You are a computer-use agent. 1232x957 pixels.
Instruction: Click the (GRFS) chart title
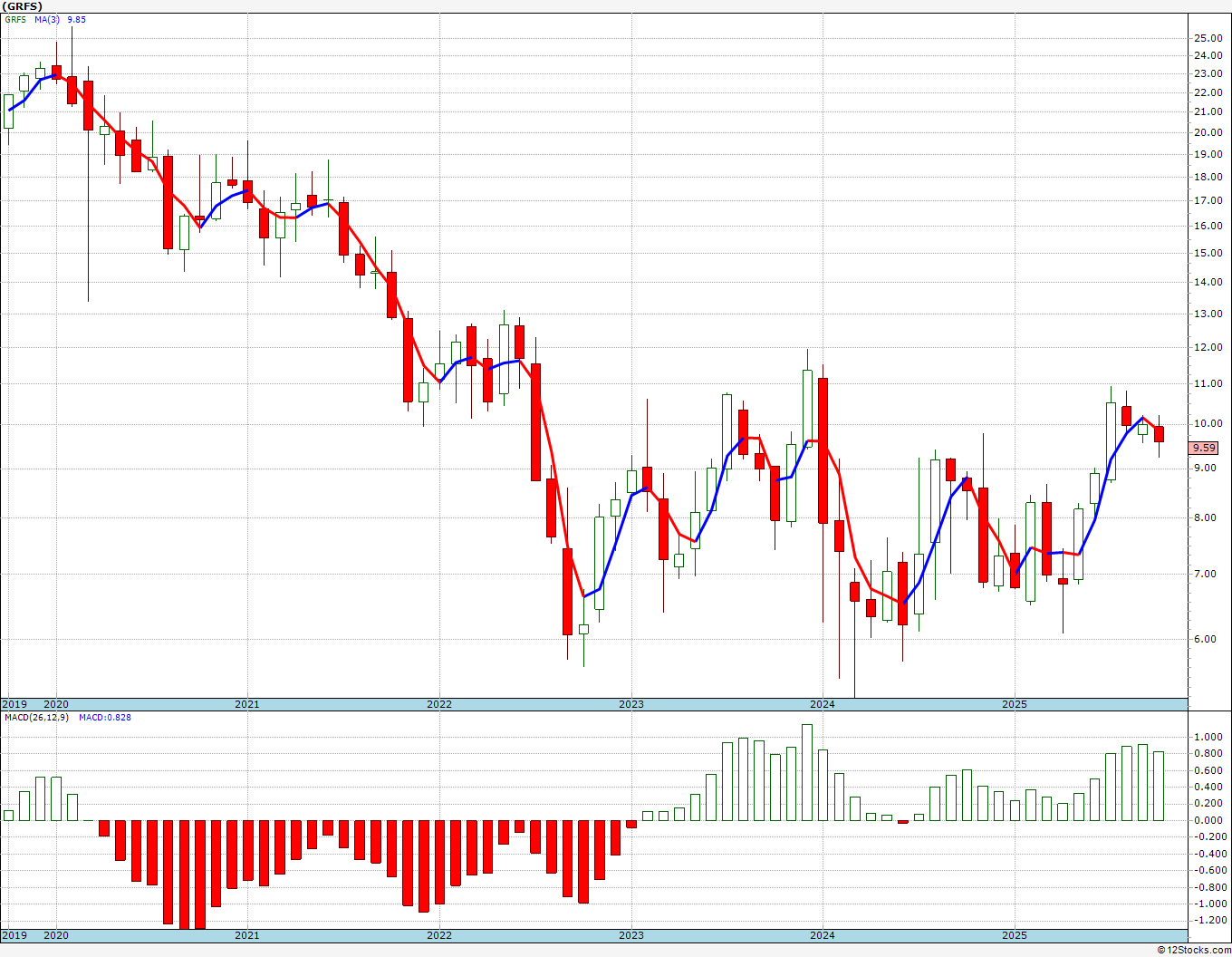pyautogui.click(x=23, y=6)
